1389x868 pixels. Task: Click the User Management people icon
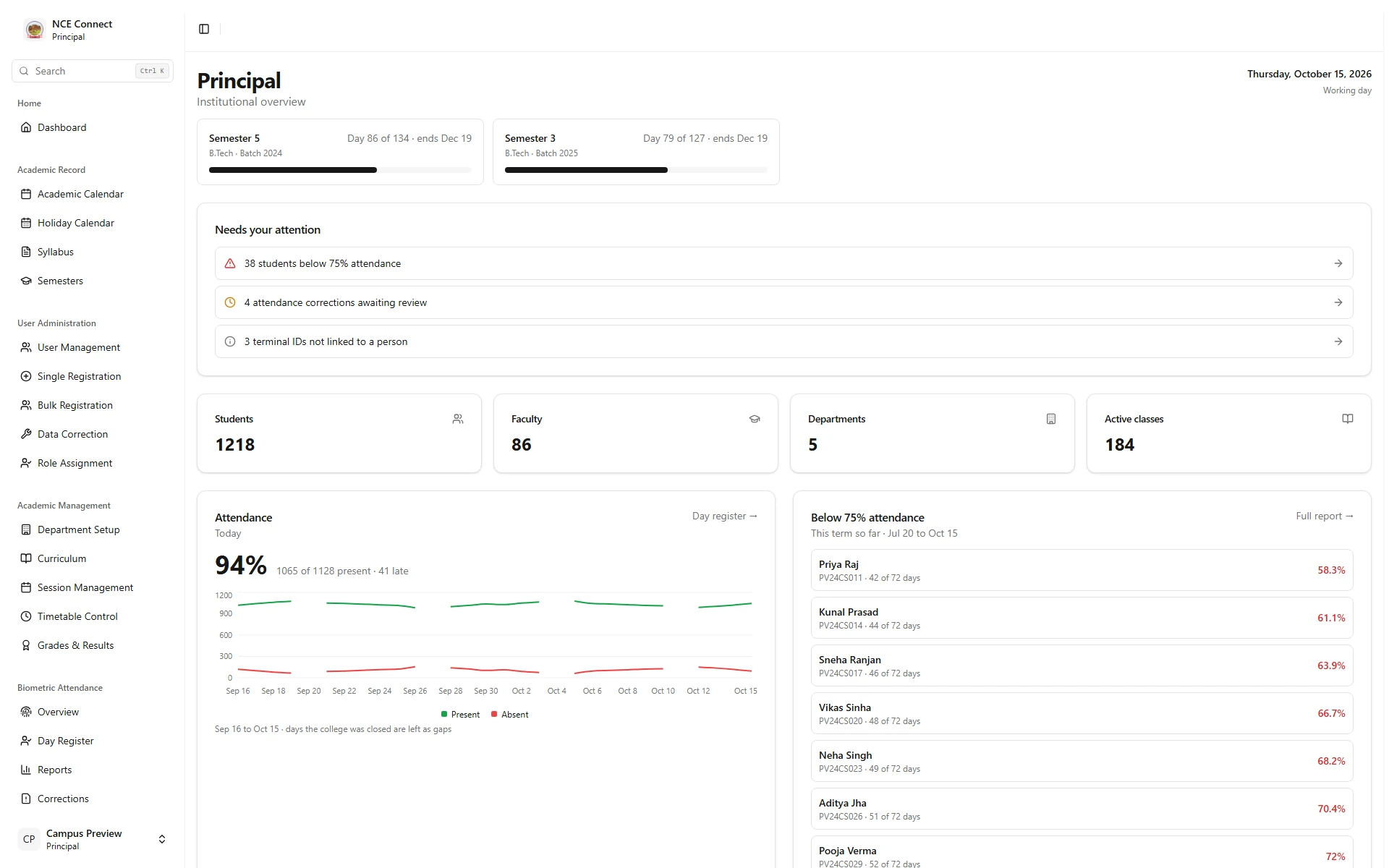click(26, 347)
